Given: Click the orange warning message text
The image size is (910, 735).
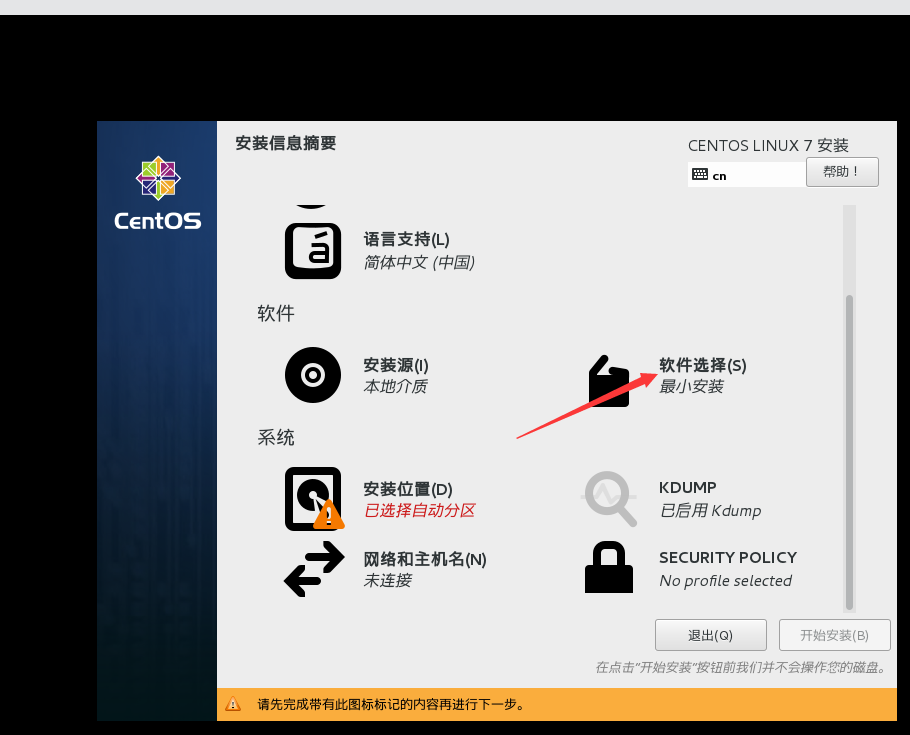Looking at the screenshot, I should pos(391,704).
